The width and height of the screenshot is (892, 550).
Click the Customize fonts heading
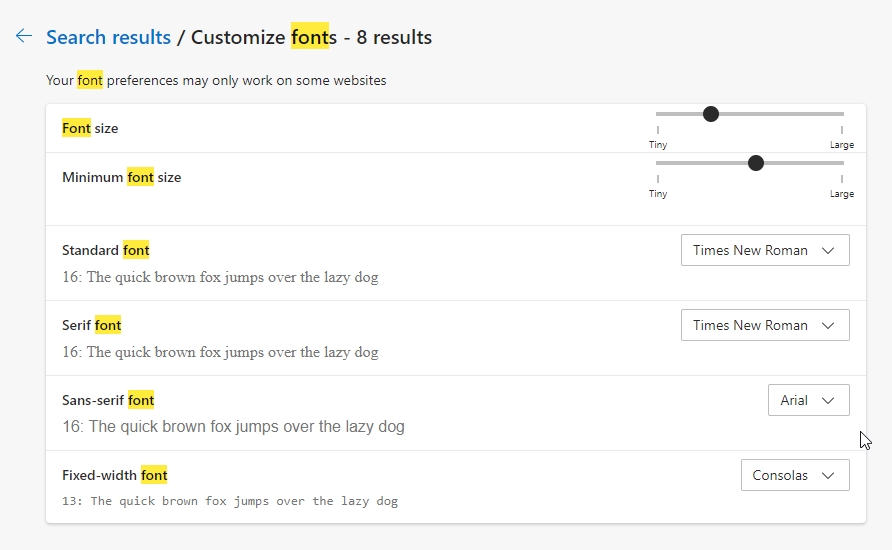pyautogui.click(x=311, y=37)
